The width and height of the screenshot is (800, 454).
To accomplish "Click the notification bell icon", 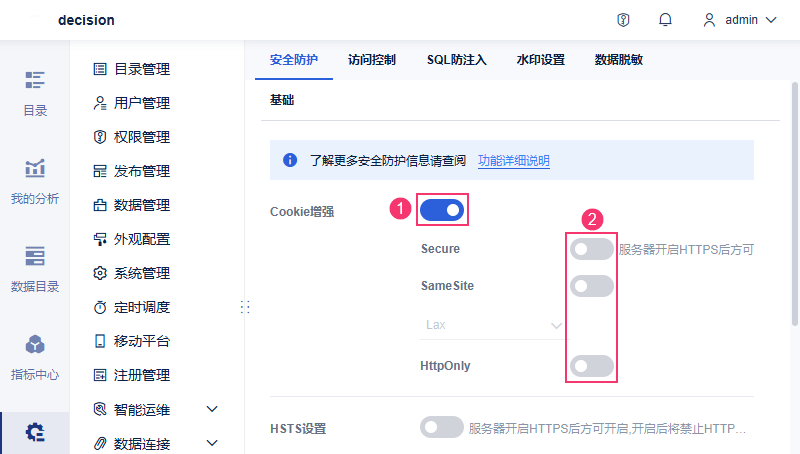I will coord(665,20).
